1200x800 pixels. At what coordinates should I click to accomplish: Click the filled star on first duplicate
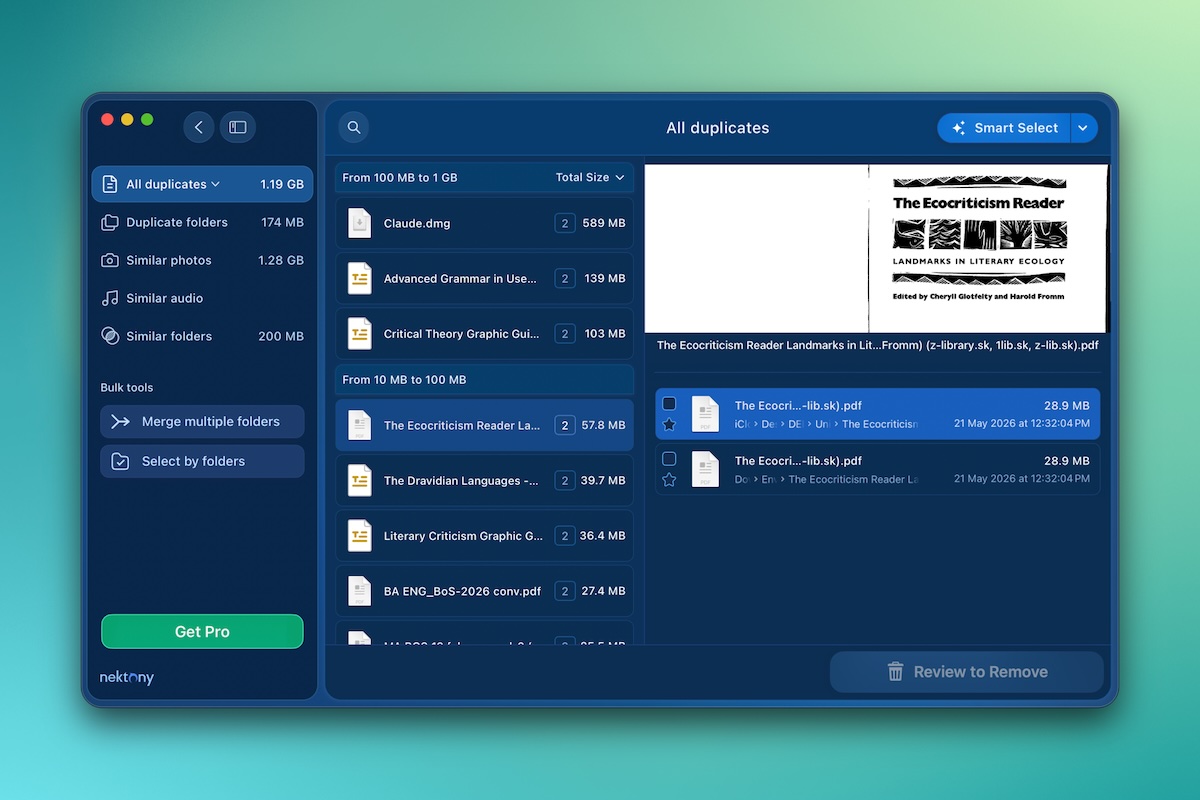tap(669, 425)
